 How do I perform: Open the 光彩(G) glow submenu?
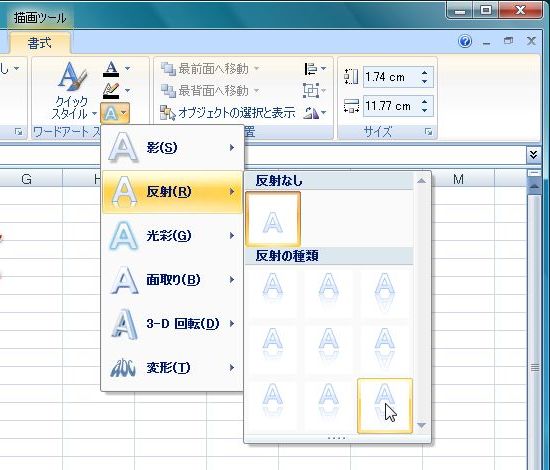click(172, 236)
